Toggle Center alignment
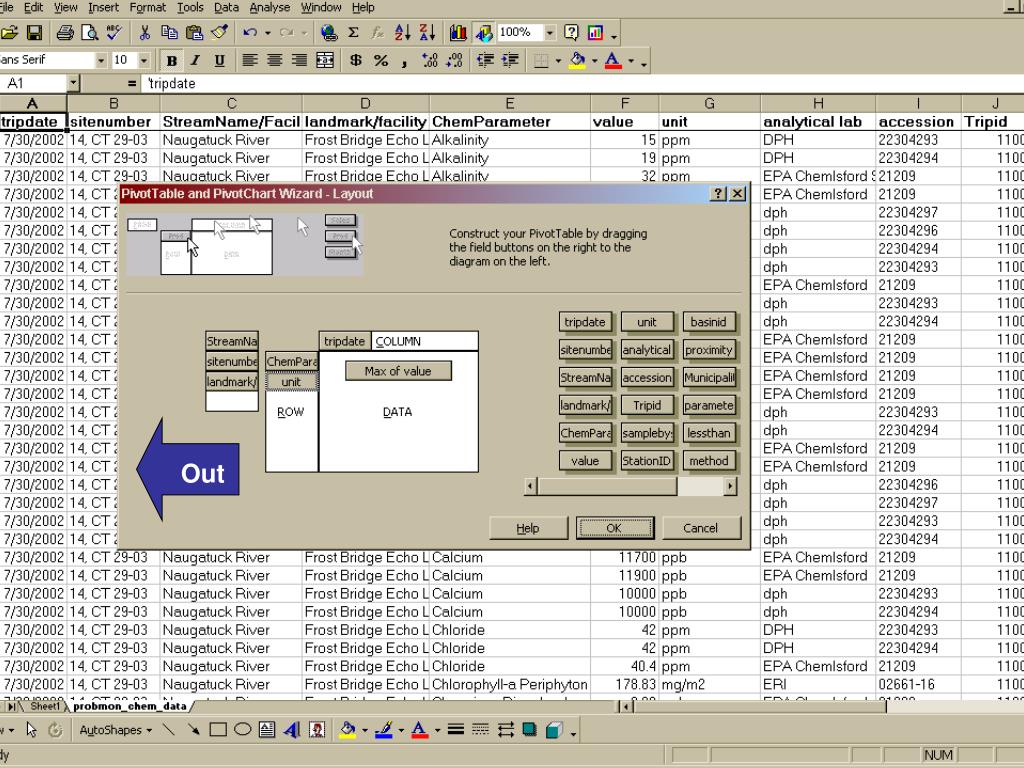The image size is (1024, 768). pos(274,61)
